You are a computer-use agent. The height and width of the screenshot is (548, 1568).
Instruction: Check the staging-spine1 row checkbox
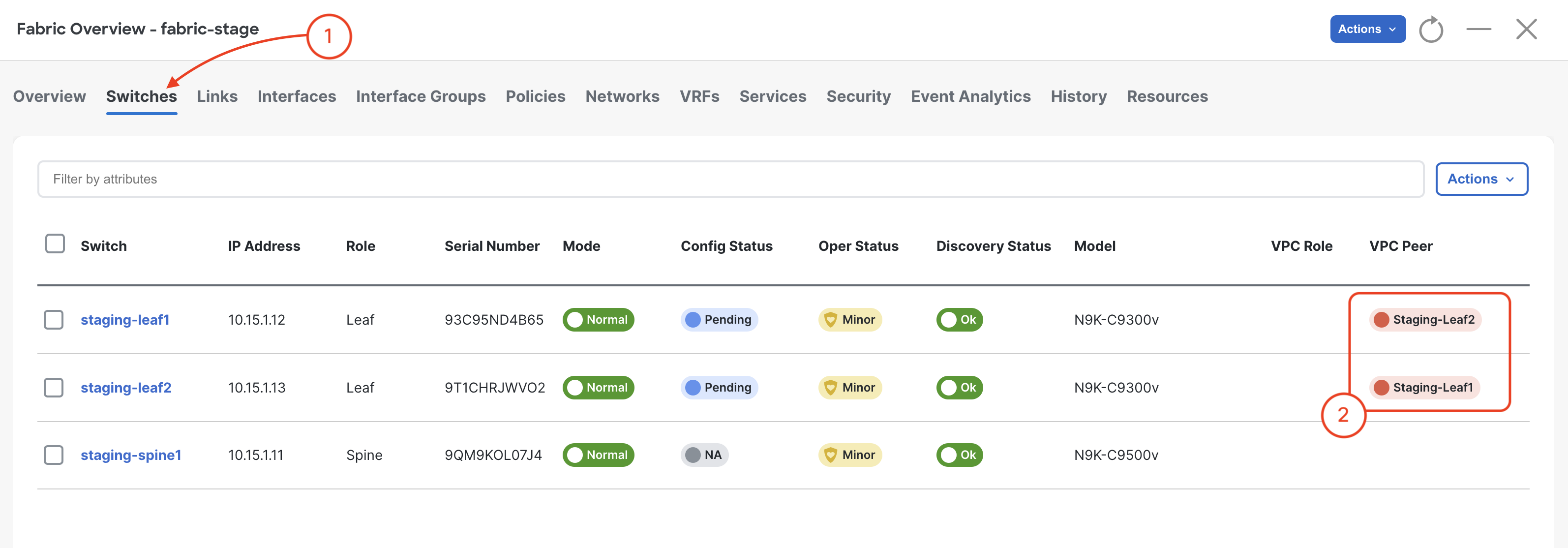54,455
